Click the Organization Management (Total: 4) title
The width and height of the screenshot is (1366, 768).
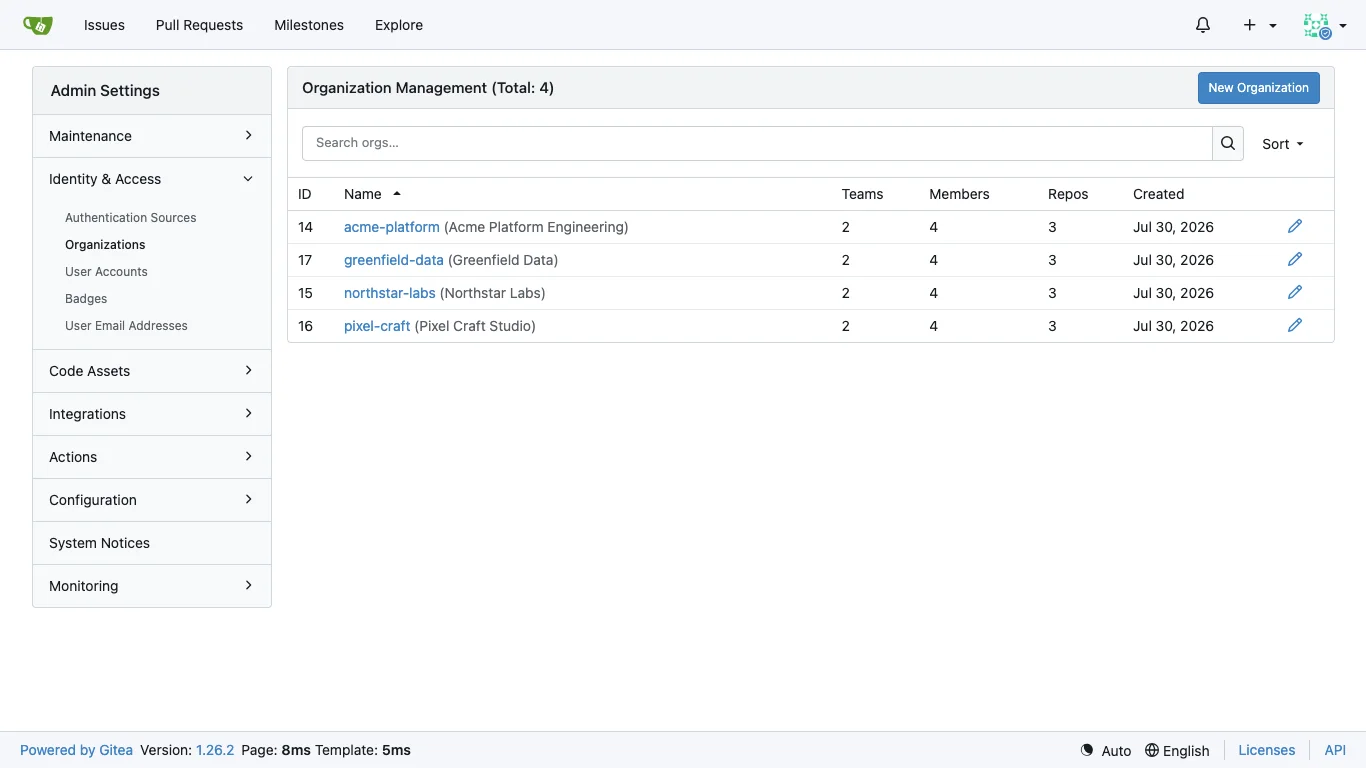pyautogui.click(x=428, y=88)
